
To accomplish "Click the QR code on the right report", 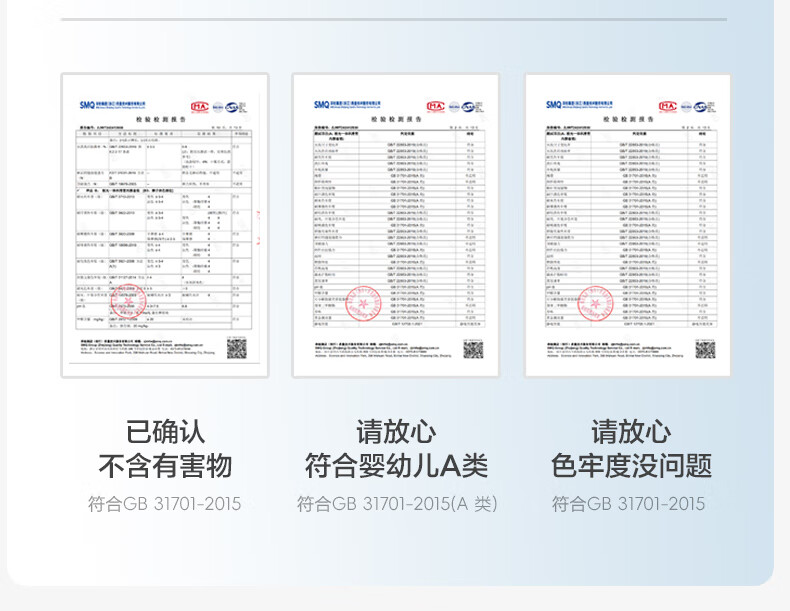I will [705, 349].
